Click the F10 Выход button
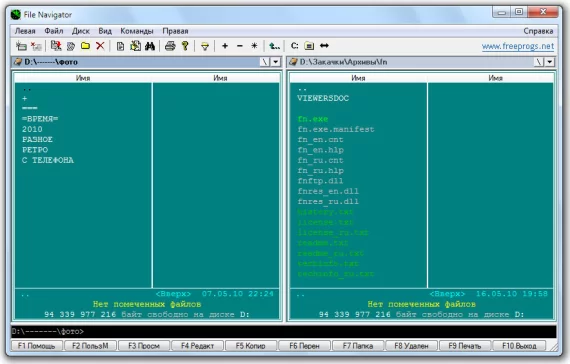 pyautogui.click(x=519, y=346)
